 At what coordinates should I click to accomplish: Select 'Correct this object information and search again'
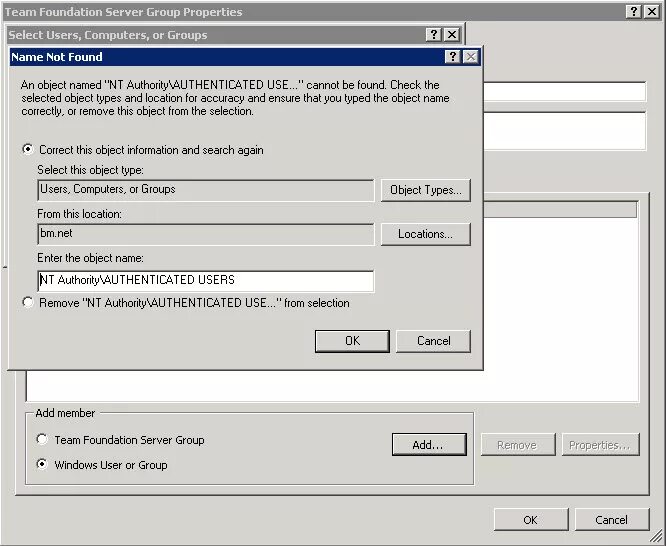click(28, 150)
